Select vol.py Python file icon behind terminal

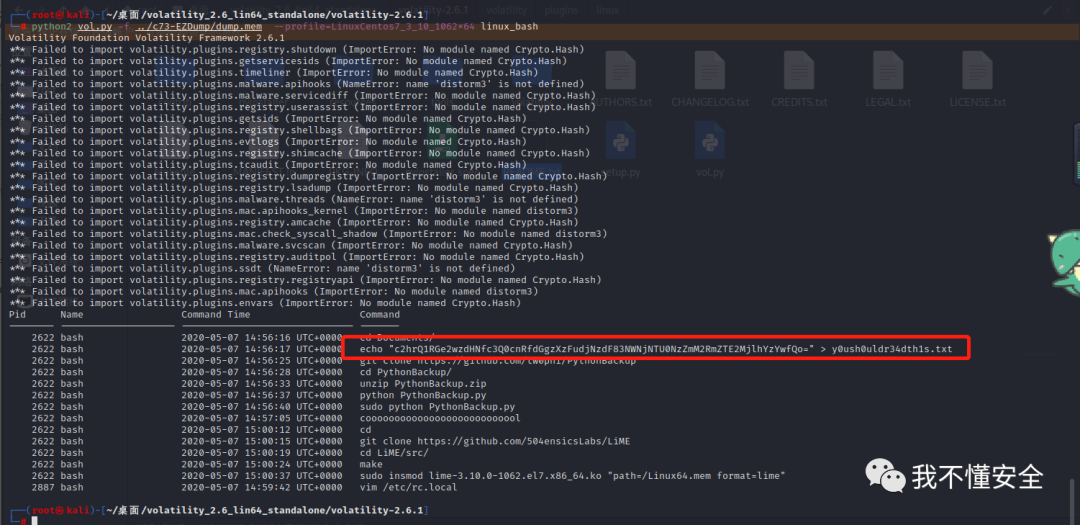point(709,150)
